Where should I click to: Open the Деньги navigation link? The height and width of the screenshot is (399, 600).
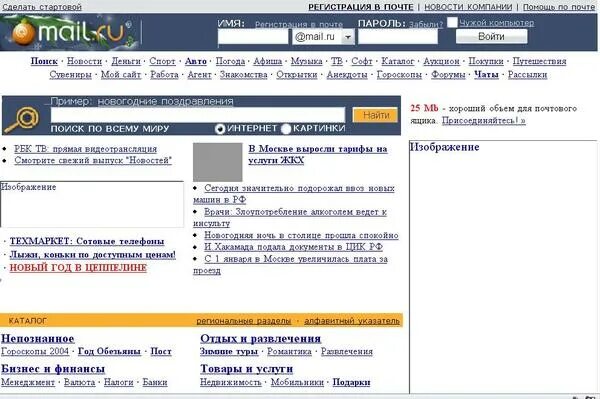point(126,61)
